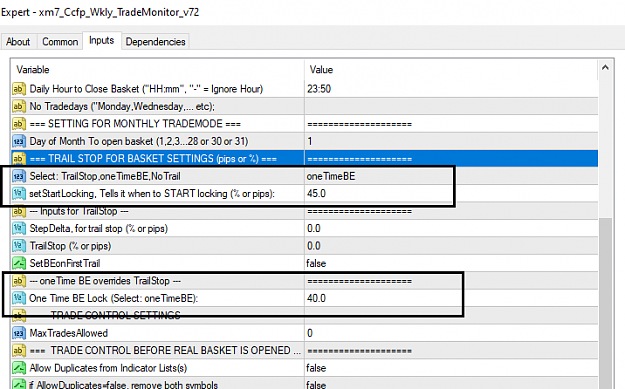Select 'MaxTradesAllowed' variable label

69,333
